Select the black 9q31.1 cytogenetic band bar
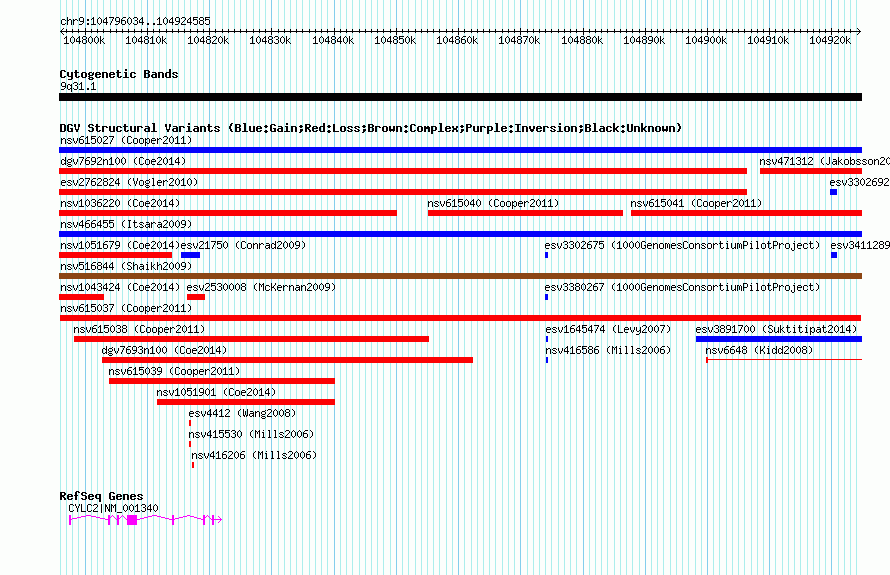 click(460, 97)
